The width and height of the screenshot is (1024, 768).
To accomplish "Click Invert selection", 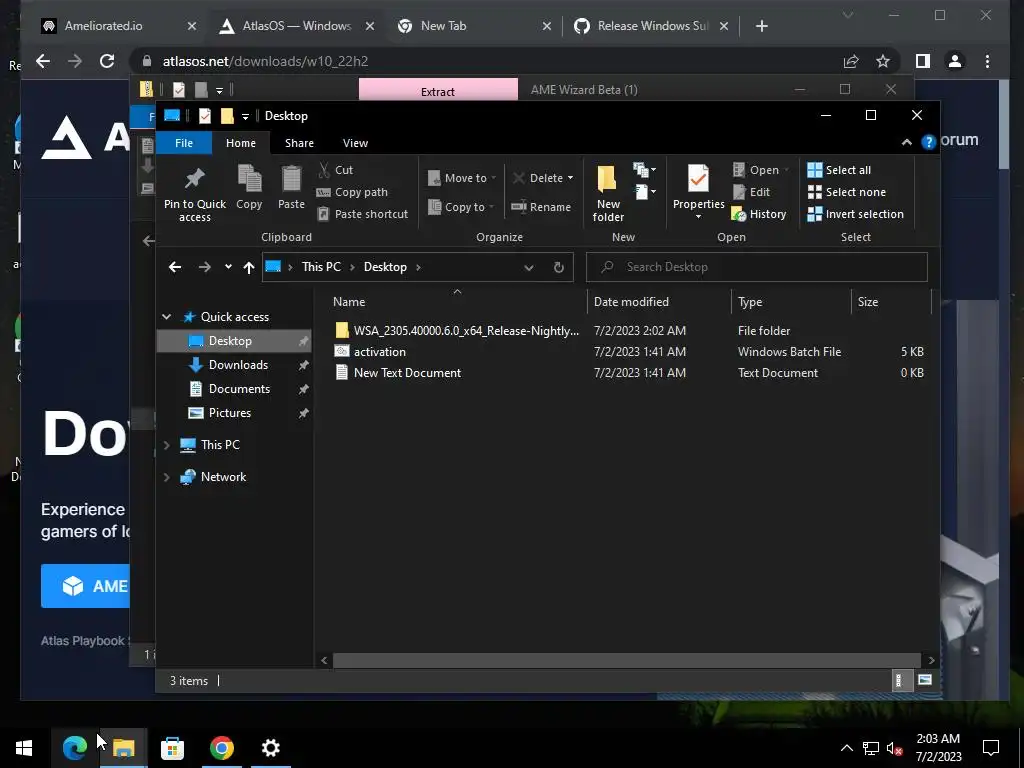I will [856, 214].
